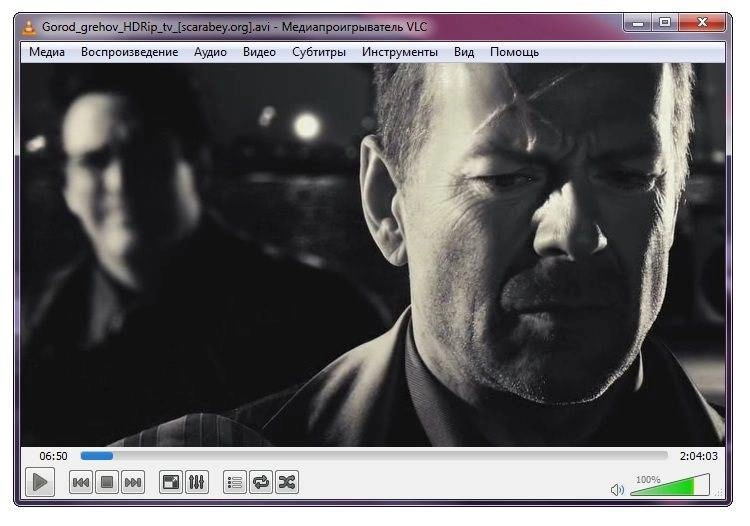Click the VLC cone title icon
Image resolution: width=750 pixels, height=526 pixels.
(x=29, y=27)
